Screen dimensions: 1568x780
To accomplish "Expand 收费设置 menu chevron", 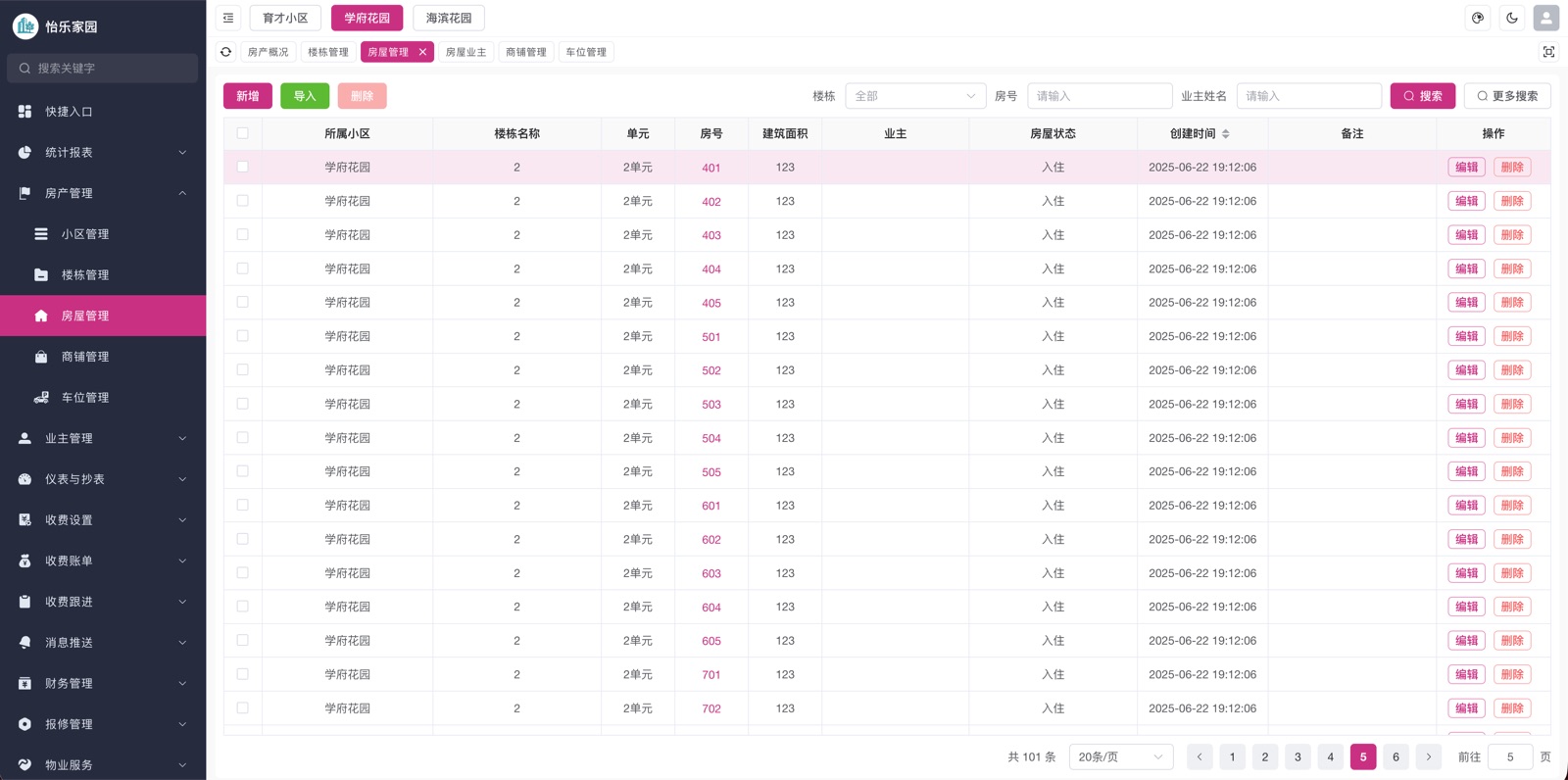I will (182, 520).
